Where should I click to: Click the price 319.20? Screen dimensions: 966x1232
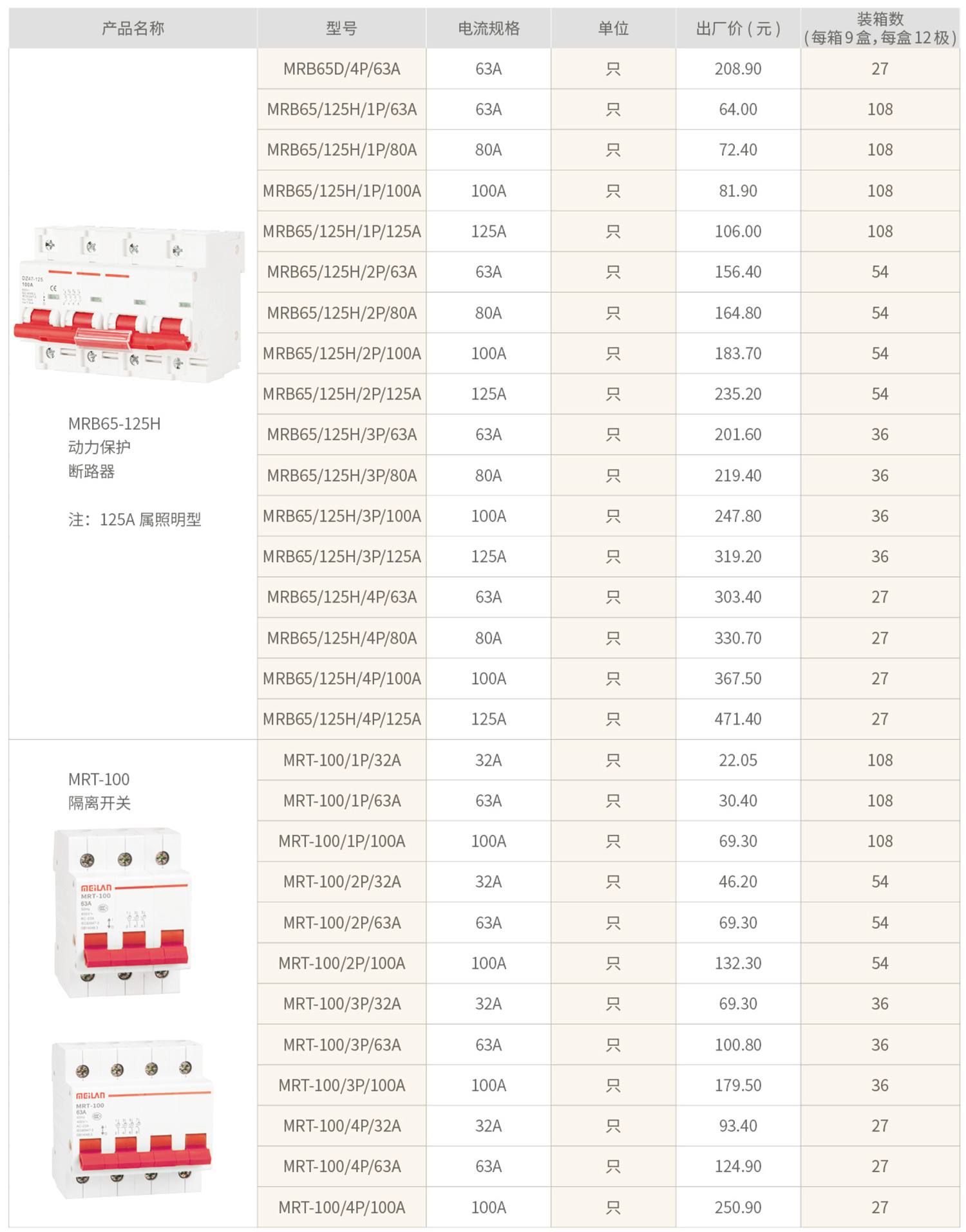(x=738, y=557)
